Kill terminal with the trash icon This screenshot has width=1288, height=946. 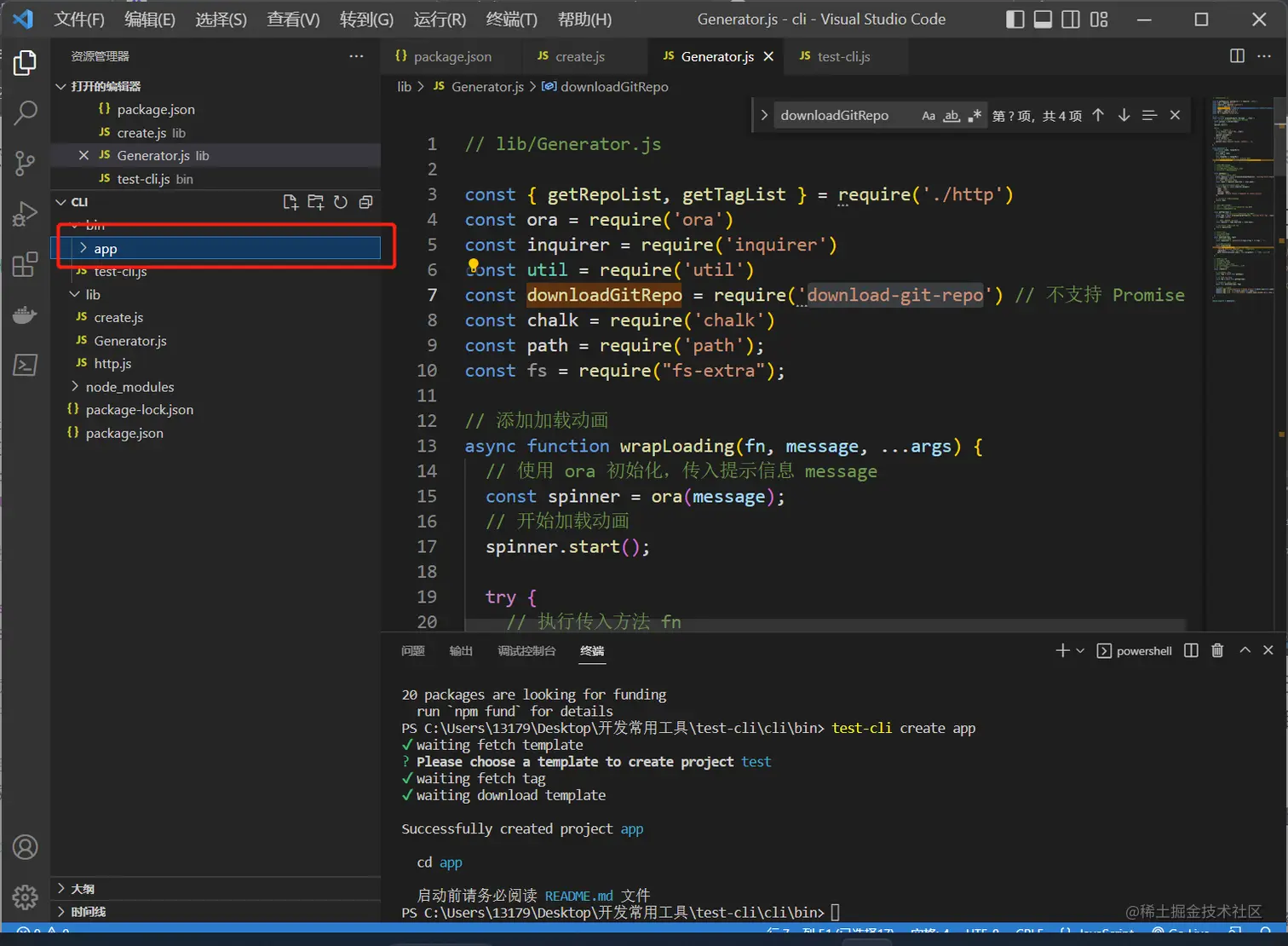point(1217,650)
